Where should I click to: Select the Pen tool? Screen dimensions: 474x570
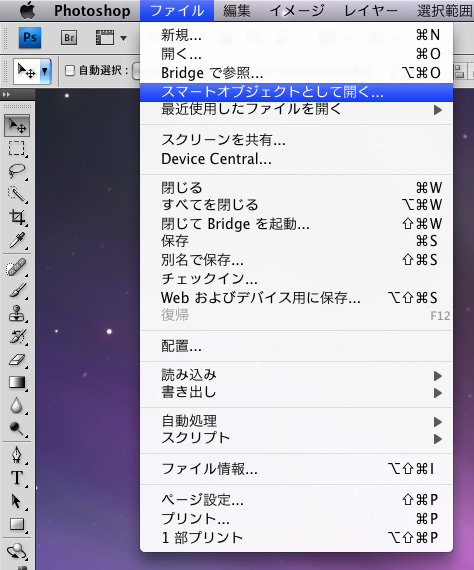(17, 454)
